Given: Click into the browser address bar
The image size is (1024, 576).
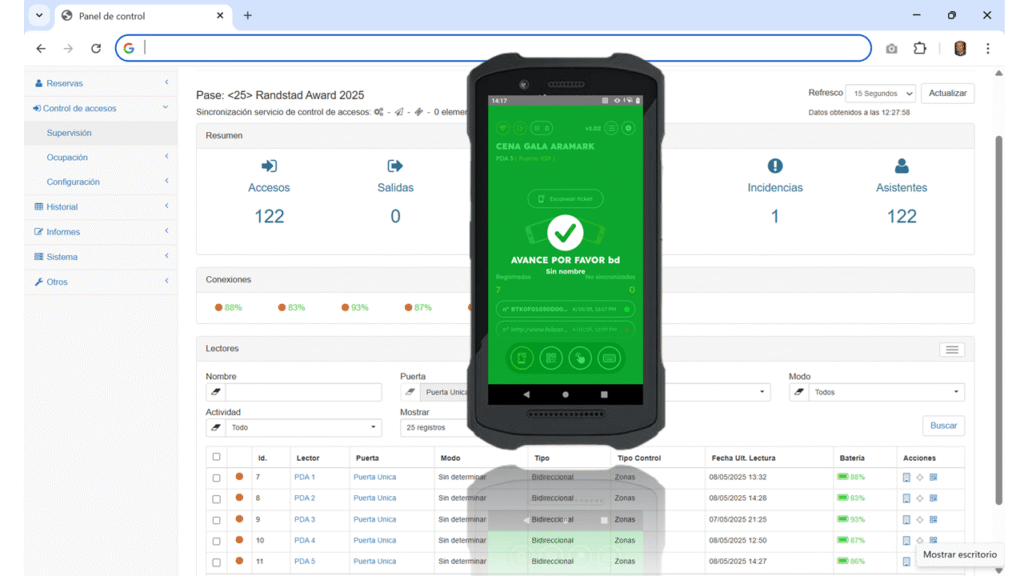Looking at the screenshot, I should click(x=493, y=48).
